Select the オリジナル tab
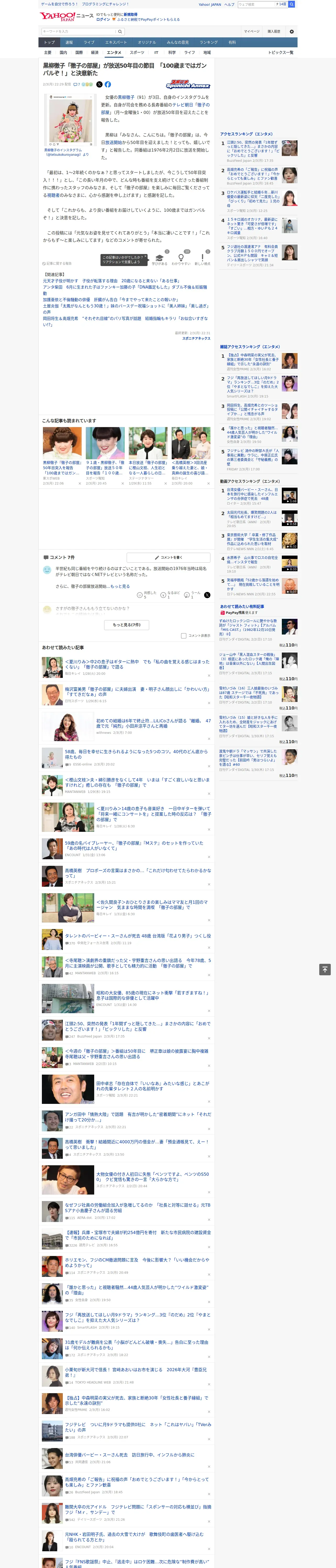Viewport: 336px width, 1568px height. [147, 43]
